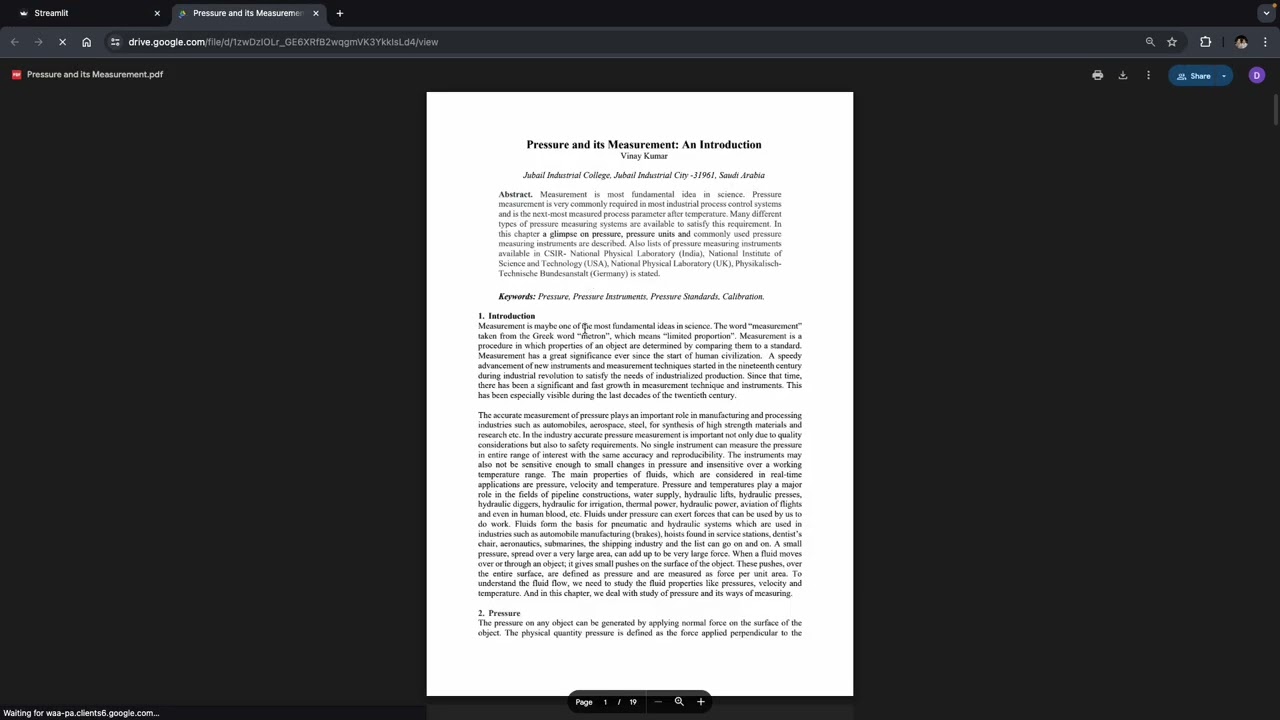The height and width of the screenshot is (720, 1280).
Task: Click the zoom magnifier in address bar
Action: click(1150, 42)
